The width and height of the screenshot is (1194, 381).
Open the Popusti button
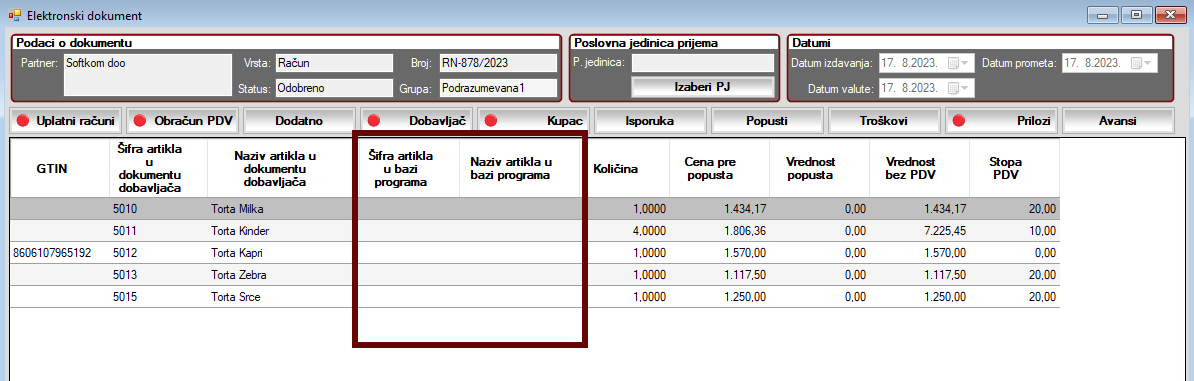click(768, 120)
